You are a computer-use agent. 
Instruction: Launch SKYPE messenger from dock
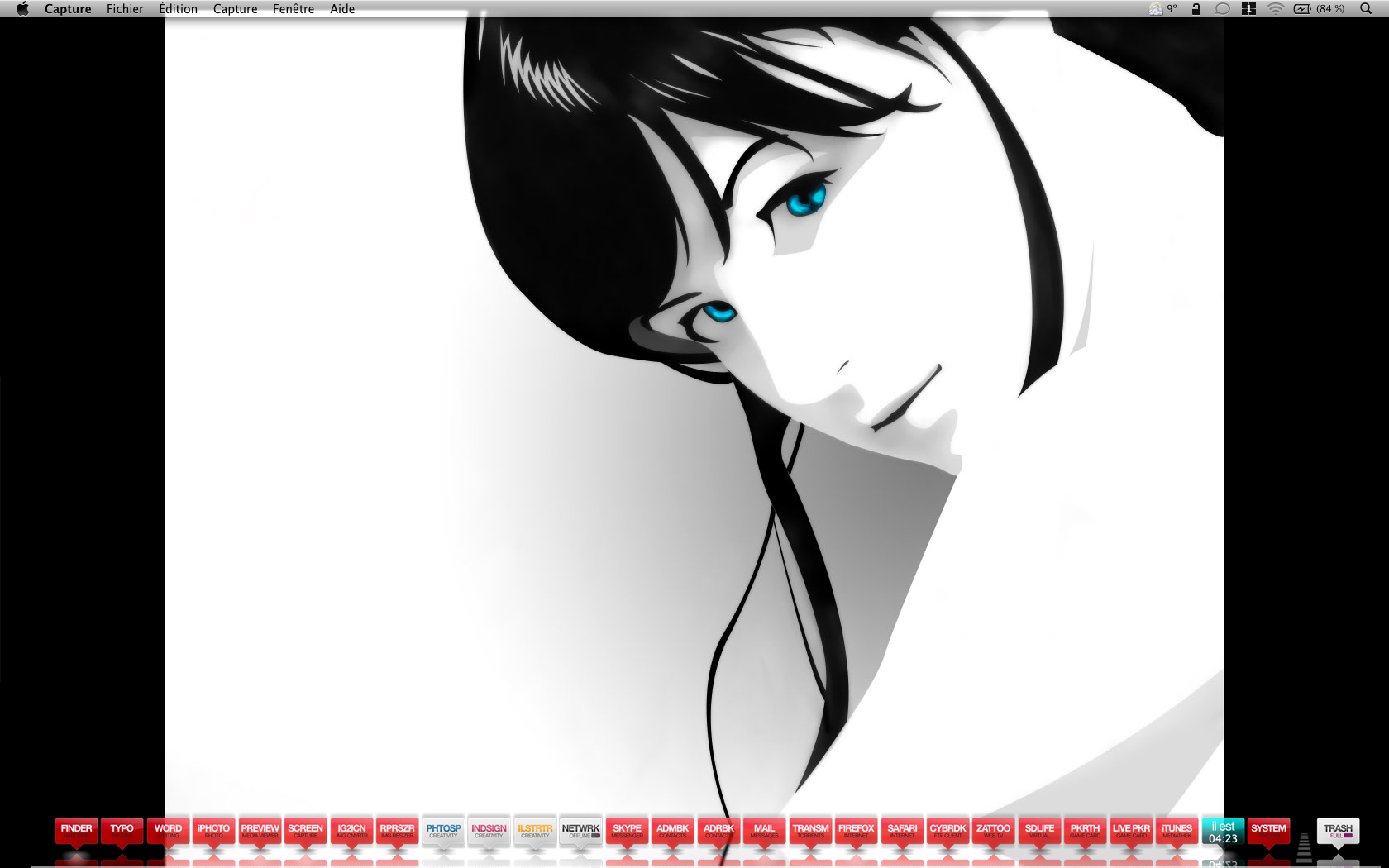[x=627, y=831]
